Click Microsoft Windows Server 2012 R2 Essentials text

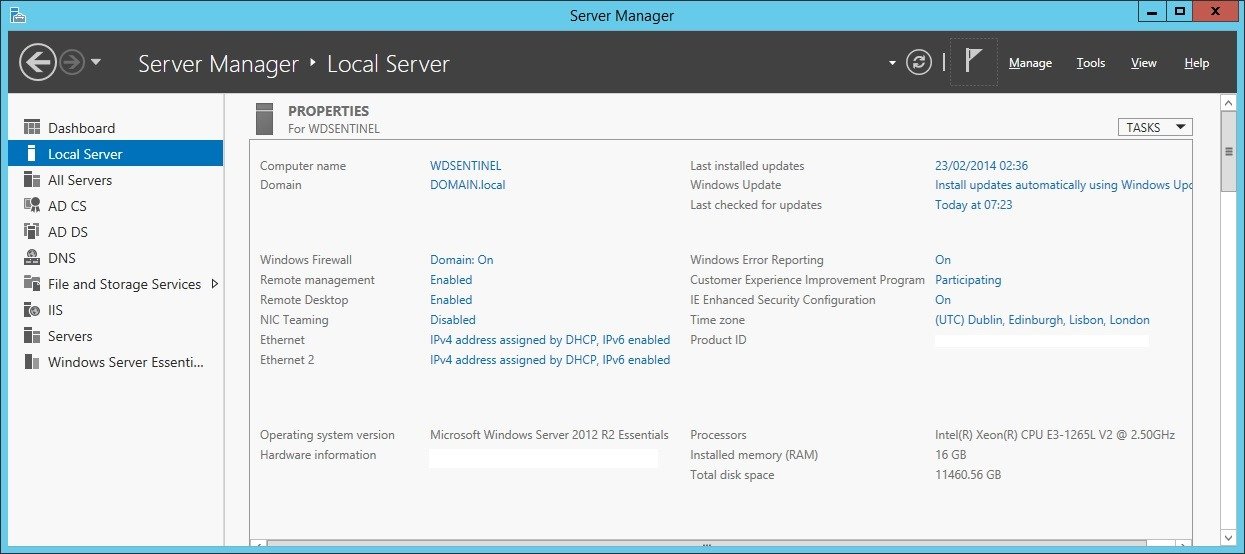pyautogui.click(x=549, y=435)
